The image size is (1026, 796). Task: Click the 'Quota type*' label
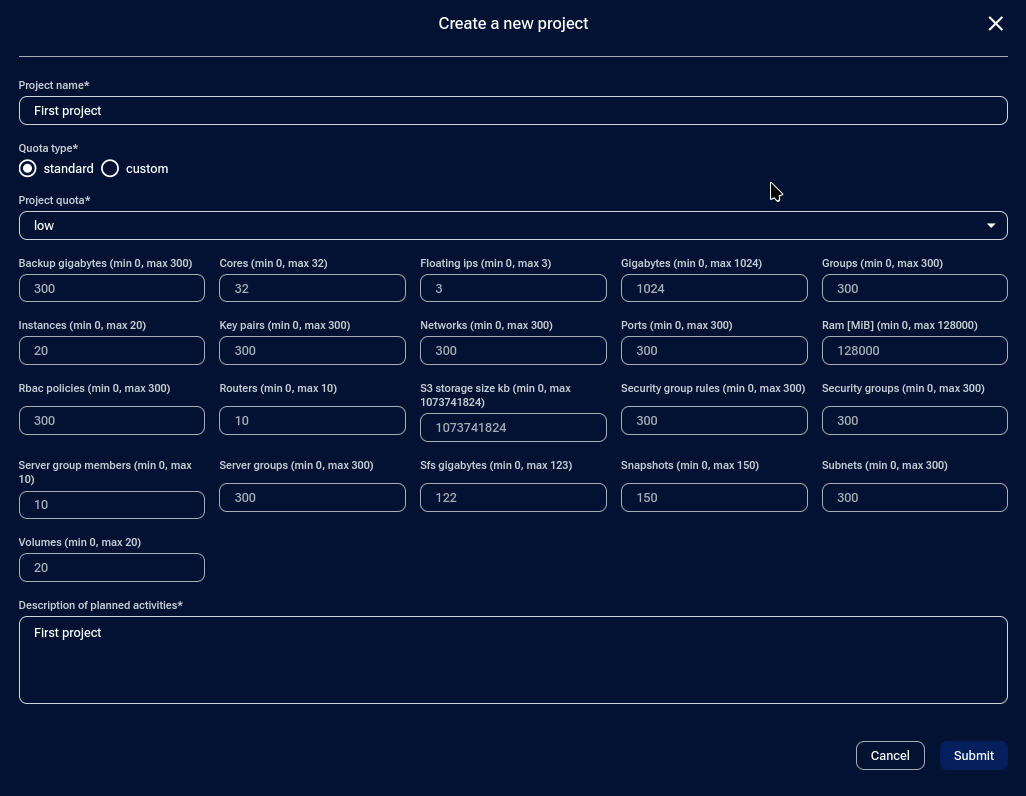(48, 149)
